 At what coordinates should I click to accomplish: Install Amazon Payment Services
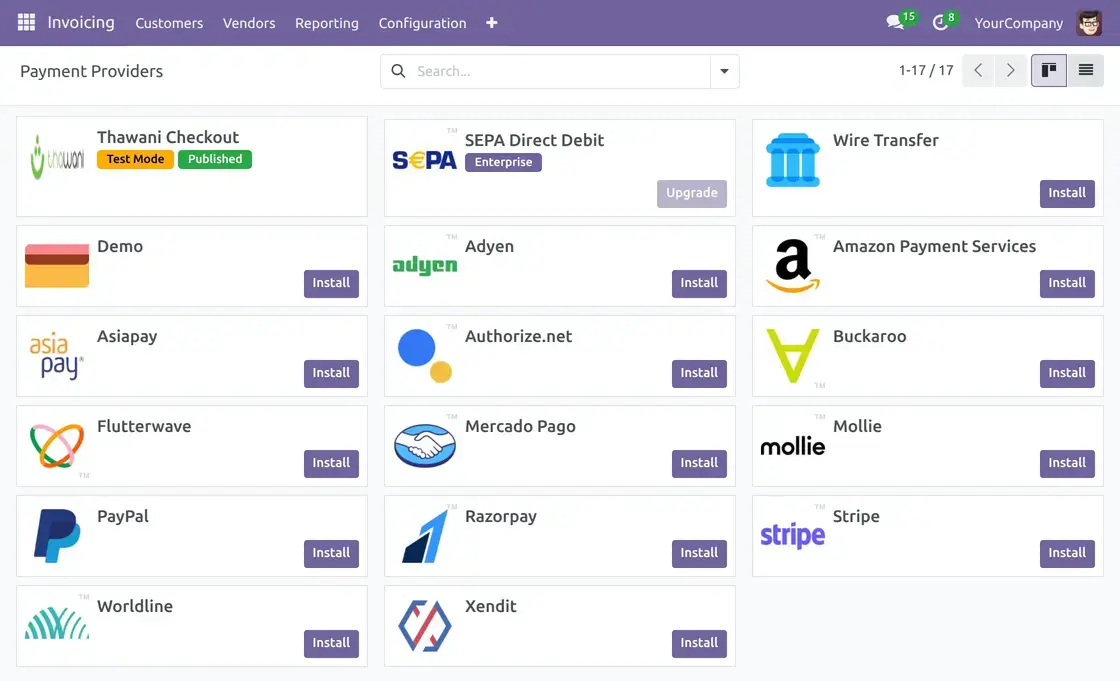tap(1066, 283)
